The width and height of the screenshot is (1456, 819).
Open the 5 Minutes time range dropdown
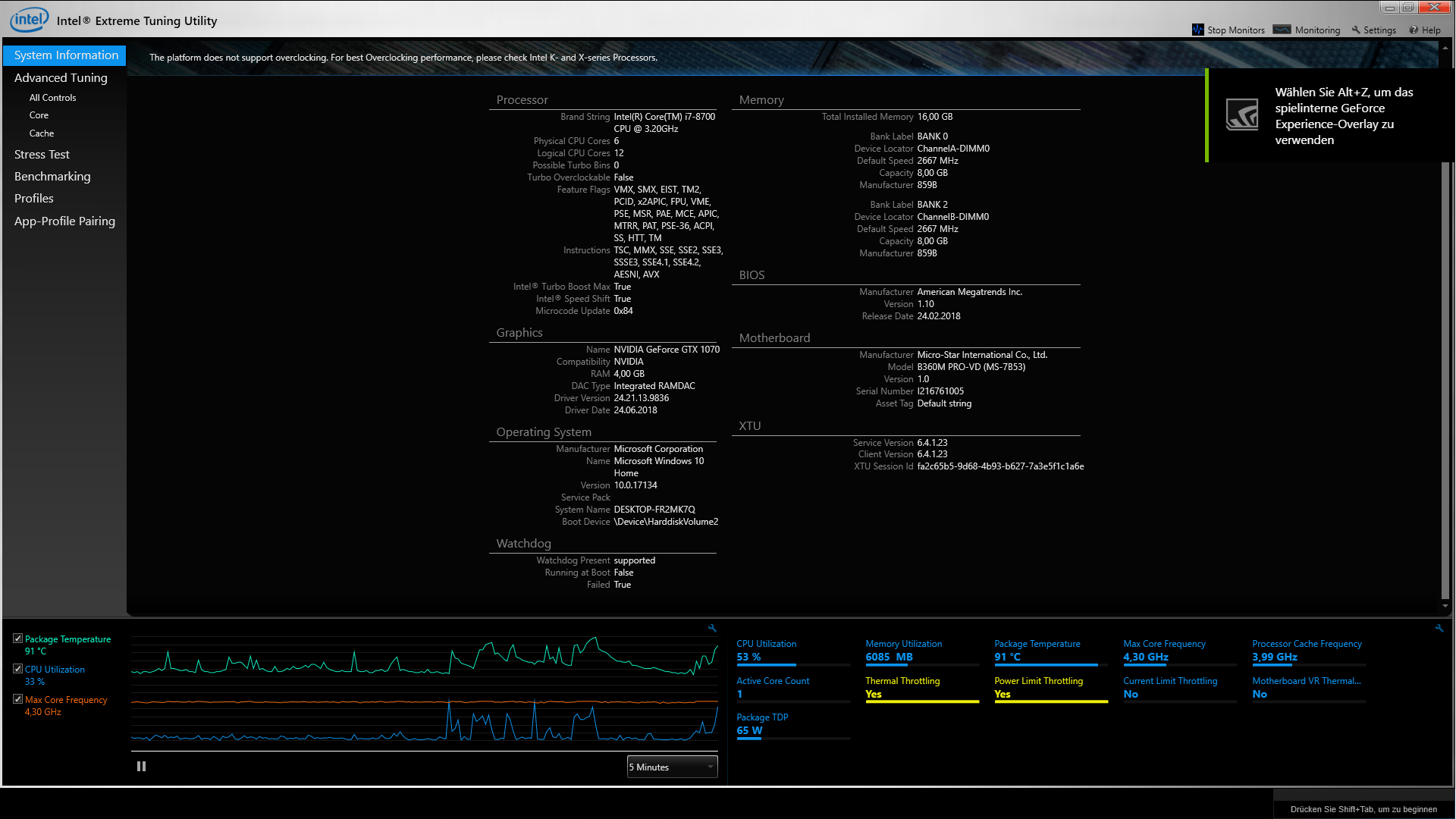[672, 767]
